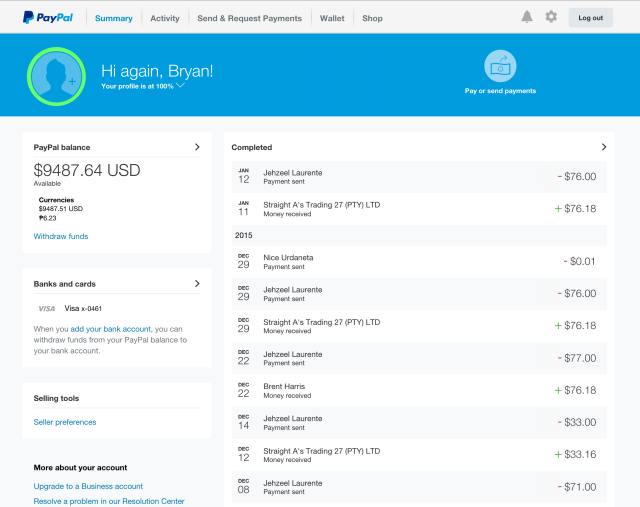The image size is (640, 507).
Task: Expand the profile completion chevron
Action: pos(180,85)
